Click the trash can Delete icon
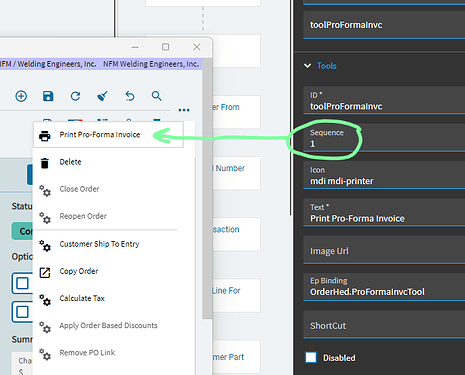Screen dimensions: 465x375 click(45, 163)
